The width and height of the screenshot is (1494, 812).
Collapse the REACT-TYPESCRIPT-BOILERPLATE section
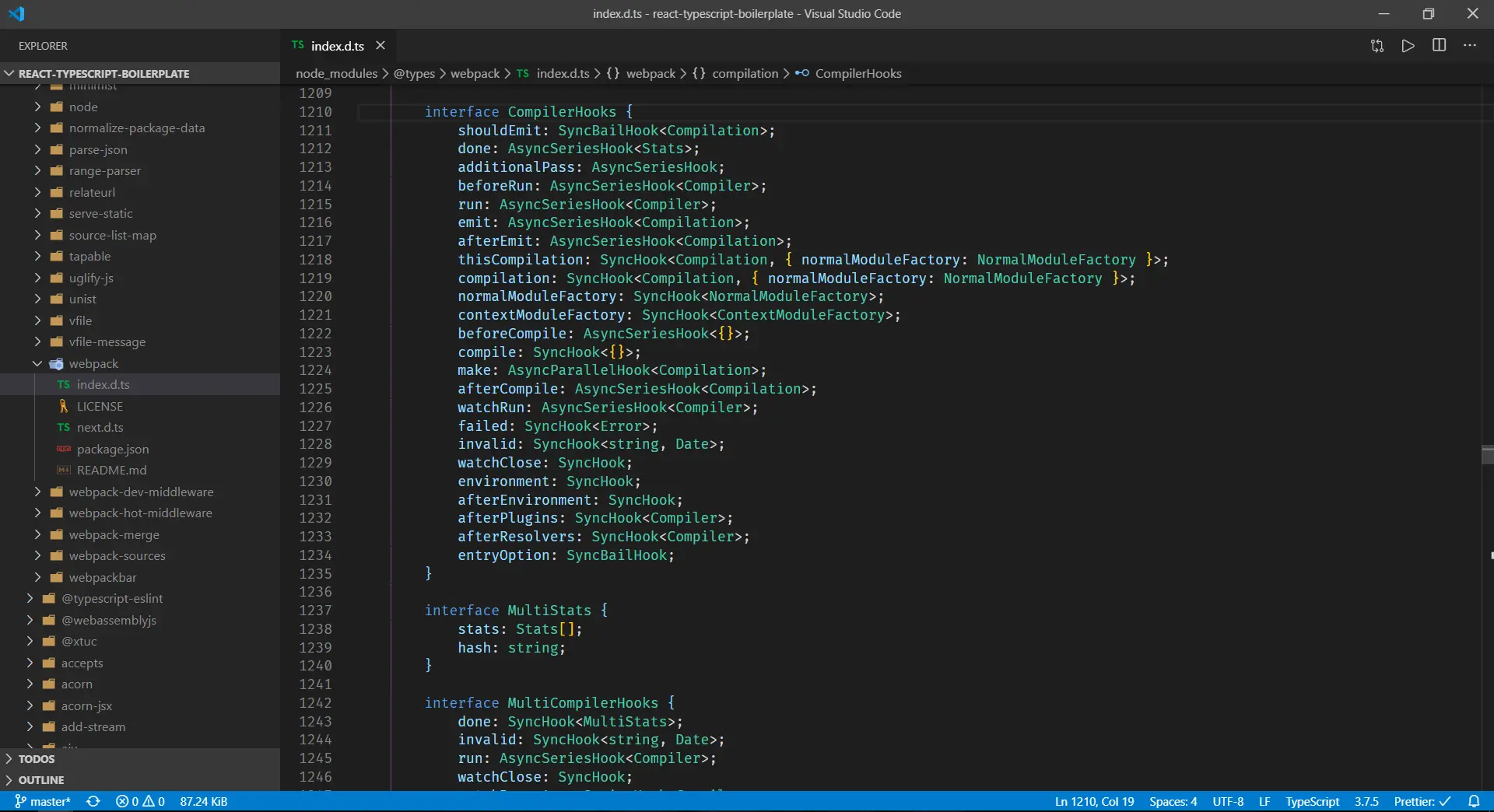[140, 74]
